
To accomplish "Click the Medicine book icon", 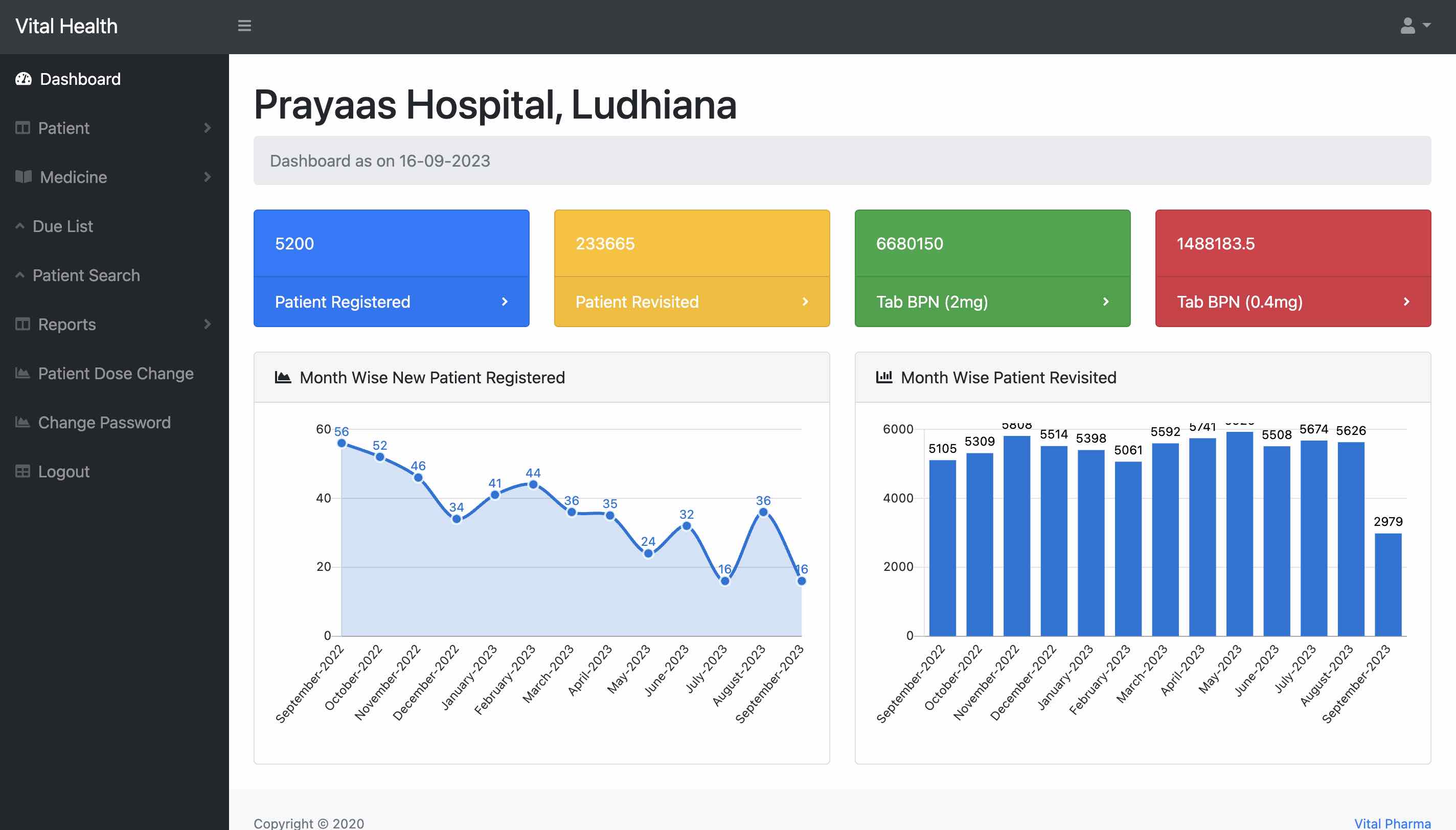I will point(24,177).
